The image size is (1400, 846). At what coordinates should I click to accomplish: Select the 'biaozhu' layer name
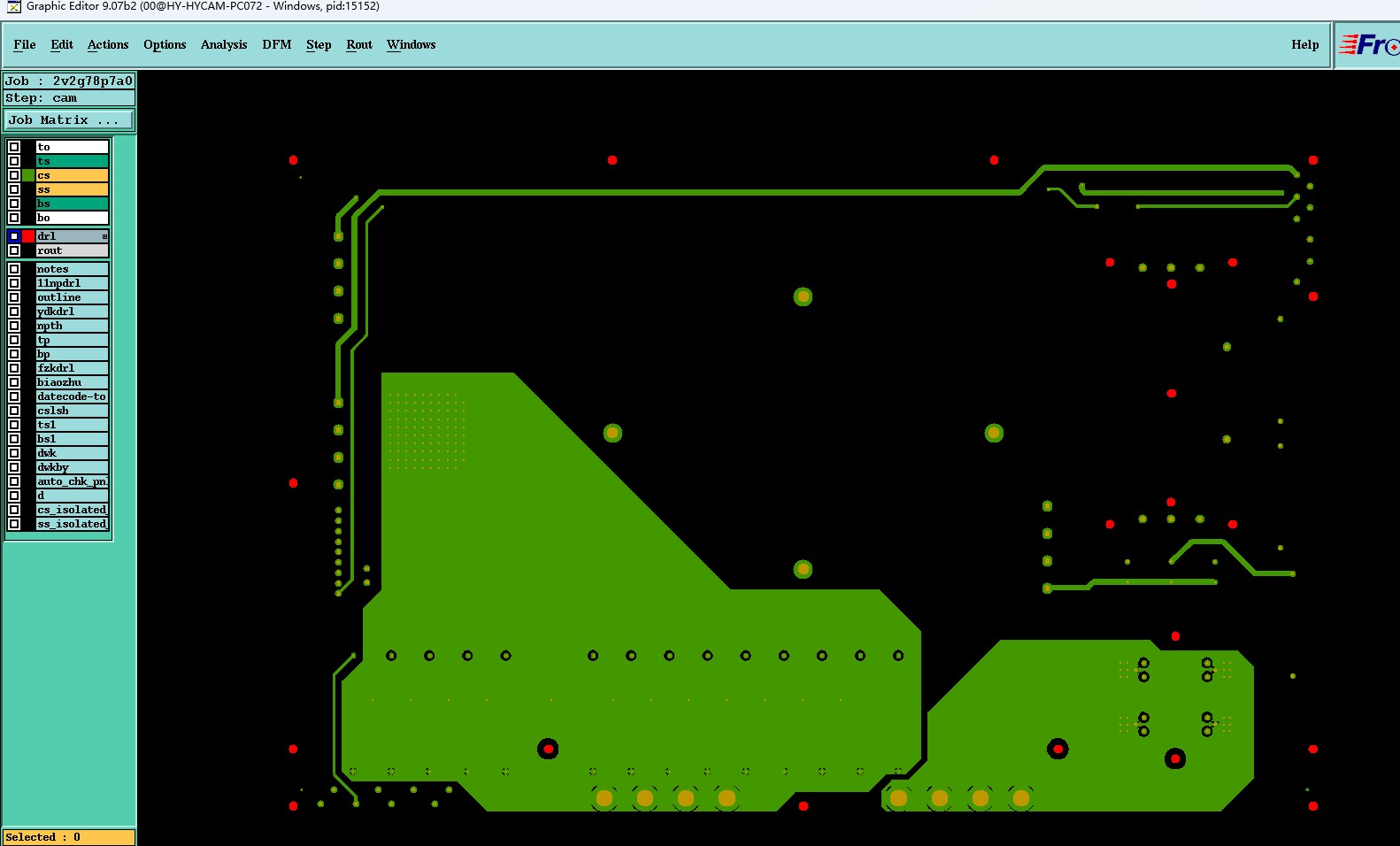pyautogui.click(x=72, y=382)
